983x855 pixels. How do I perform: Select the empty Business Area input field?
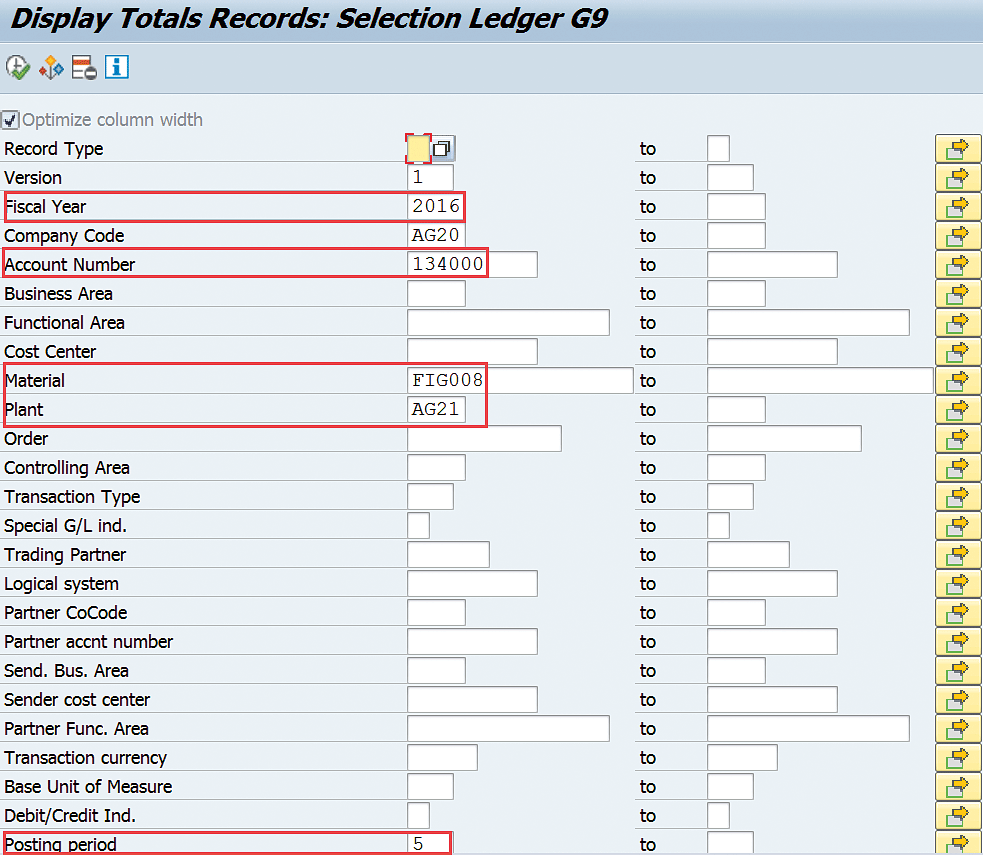[436, 294]
